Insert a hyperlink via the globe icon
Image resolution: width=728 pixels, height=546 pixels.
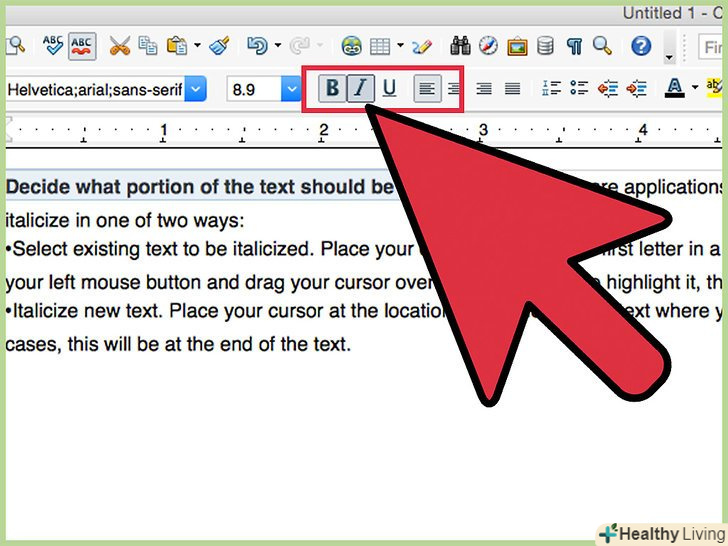coord(351,46)
